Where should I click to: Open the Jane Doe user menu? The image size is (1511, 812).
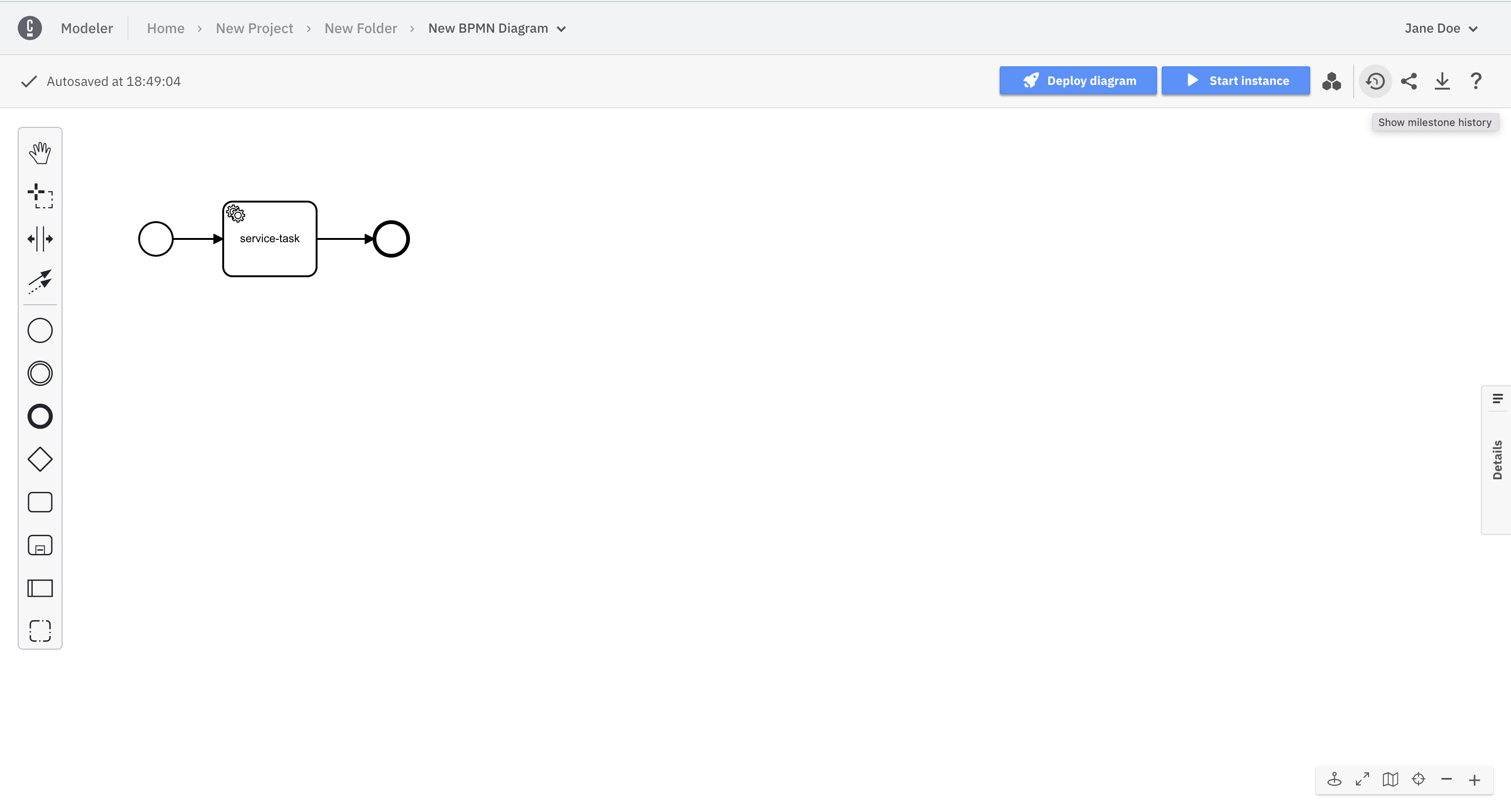click(x=1440, y=28)
